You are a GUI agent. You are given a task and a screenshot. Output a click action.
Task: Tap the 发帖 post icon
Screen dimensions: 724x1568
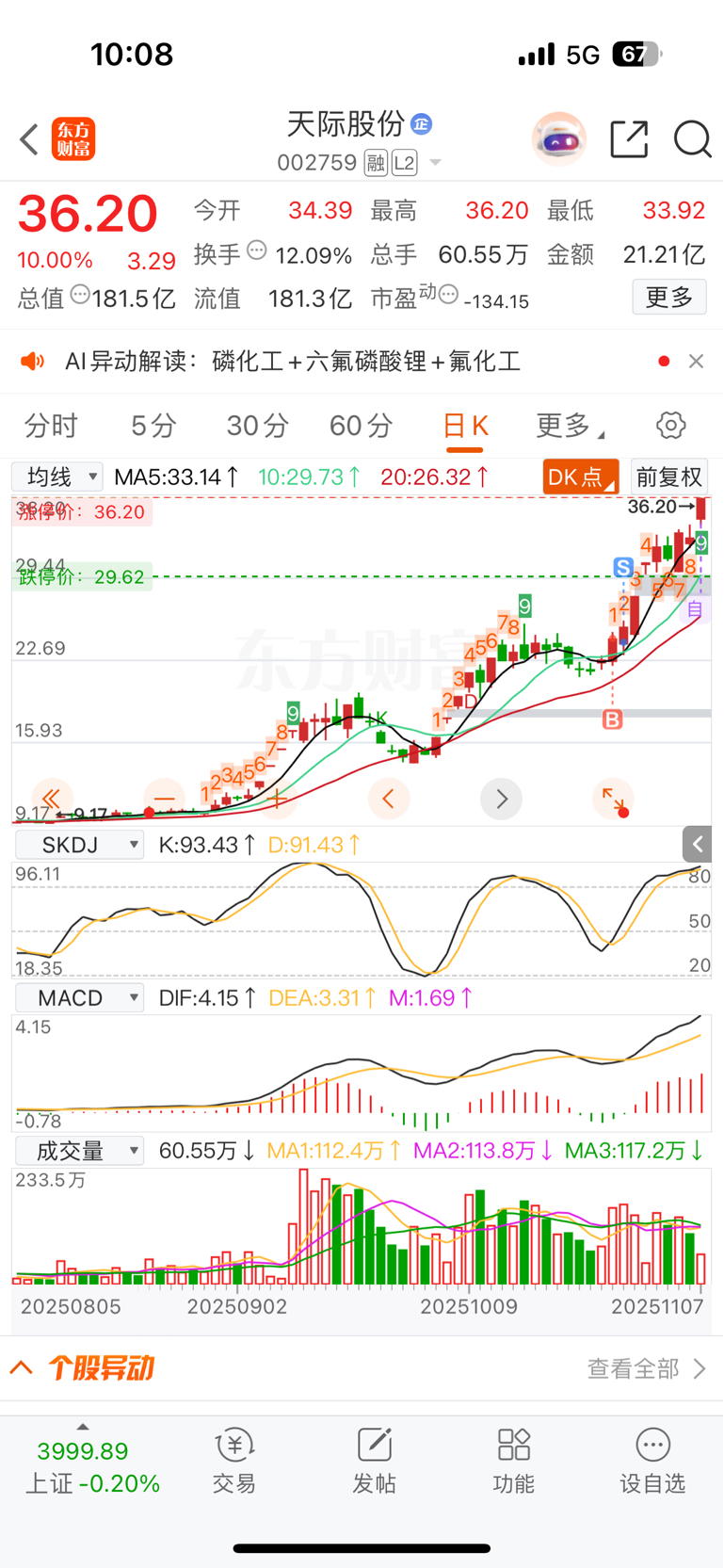374,1460
